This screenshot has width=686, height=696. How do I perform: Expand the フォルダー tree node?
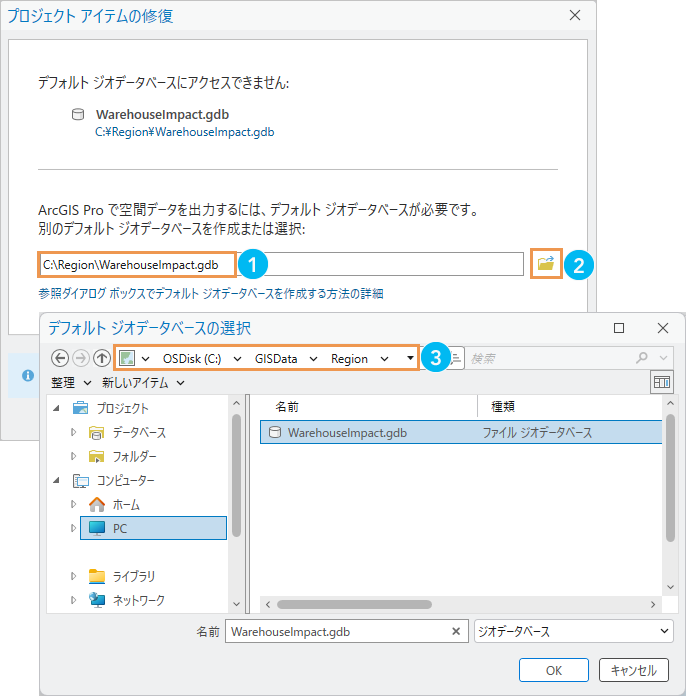[73, 456]
